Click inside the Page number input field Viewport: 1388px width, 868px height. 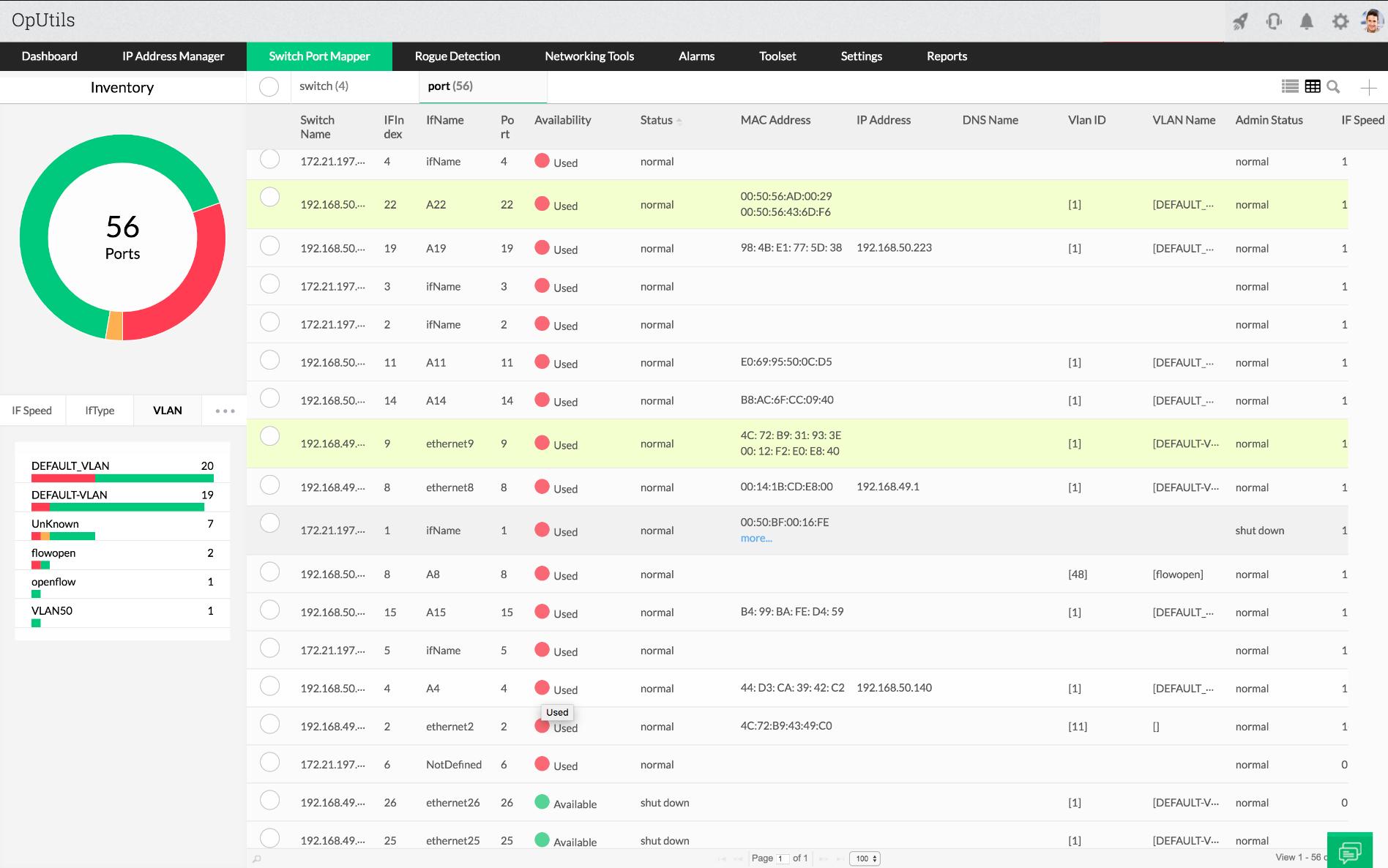click(x=783, y=858)
